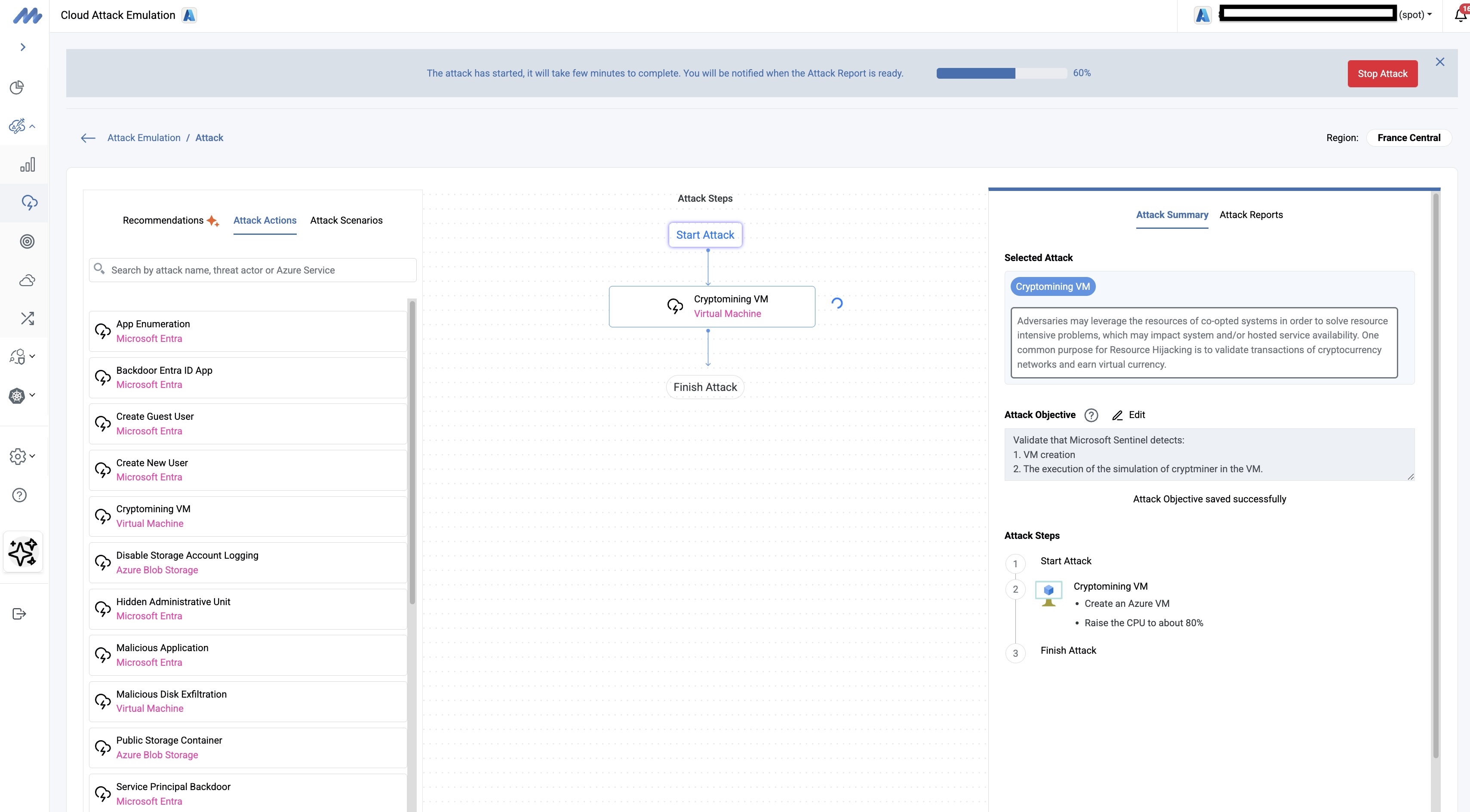This screenshot has height=812, width=1470.
Task: Select Malicious Application action
Action: [248, 655]
